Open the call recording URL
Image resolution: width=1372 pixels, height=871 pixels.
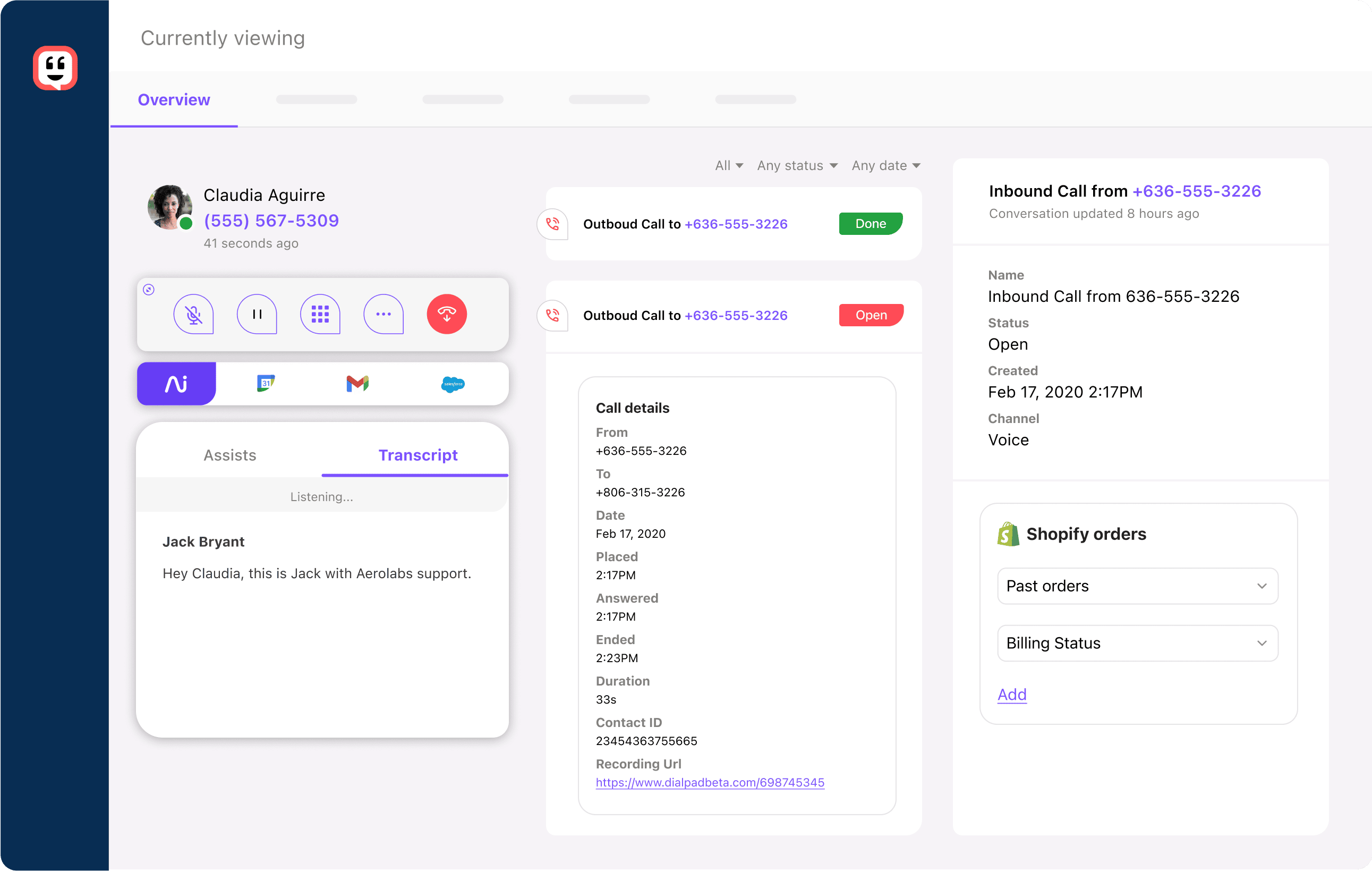click(710, 782)
